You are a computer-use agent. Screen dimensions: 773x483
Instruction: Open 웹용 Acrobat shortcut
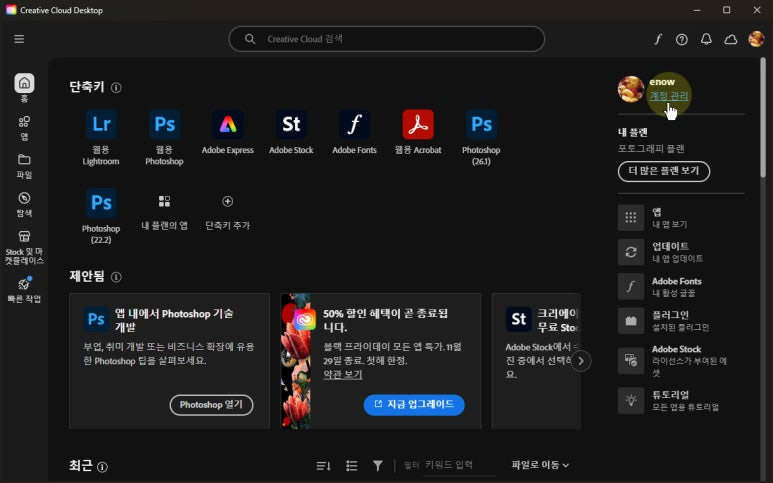click(418, 132)
